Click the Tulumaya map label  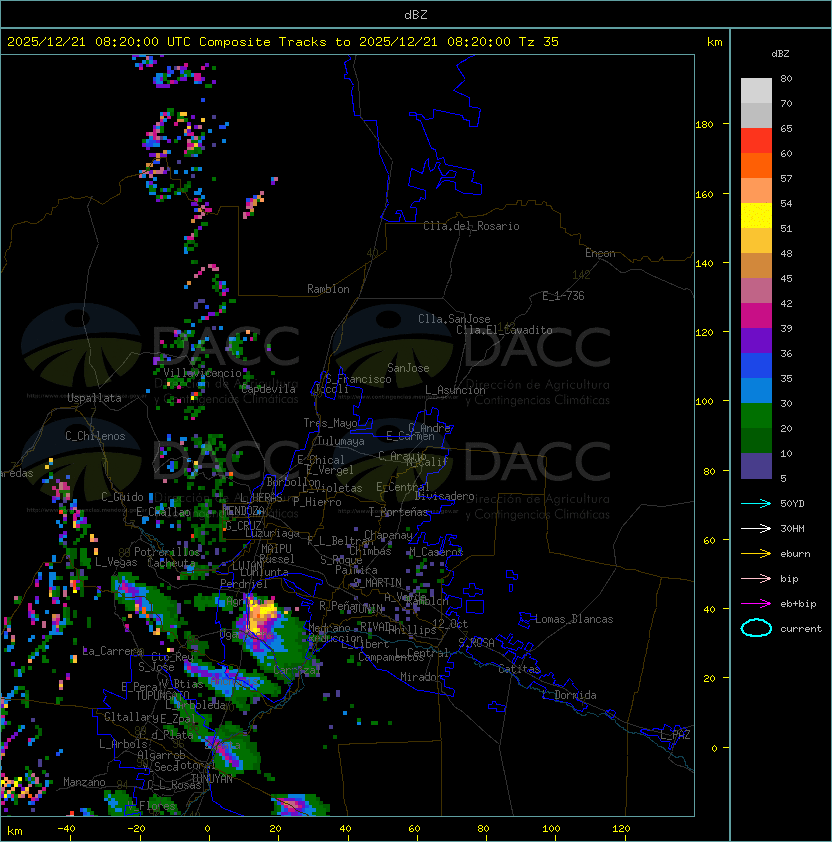(x=341, y=441)
